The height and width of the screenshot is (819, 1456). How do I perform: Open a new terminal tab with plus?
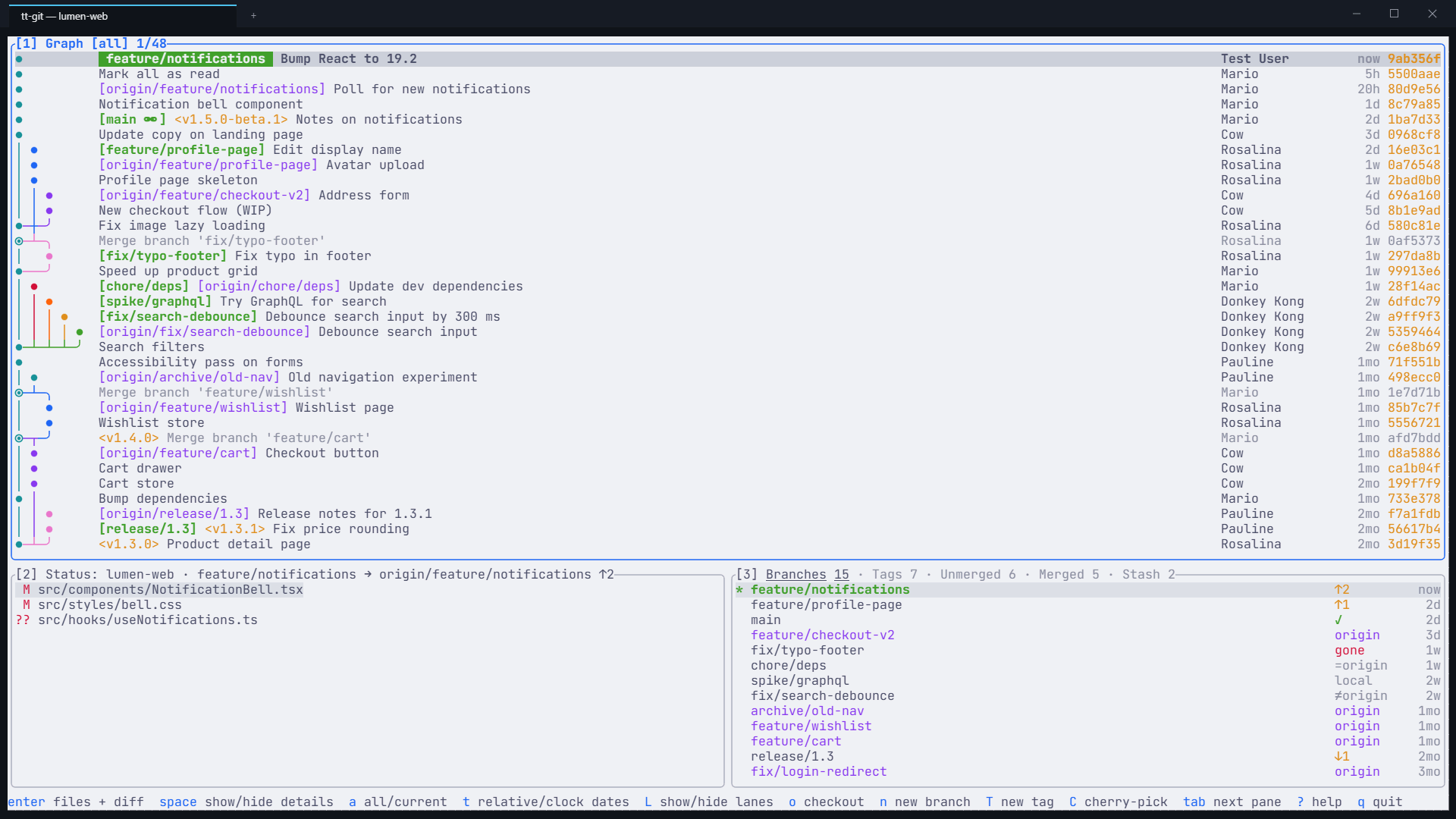[253, 15]
